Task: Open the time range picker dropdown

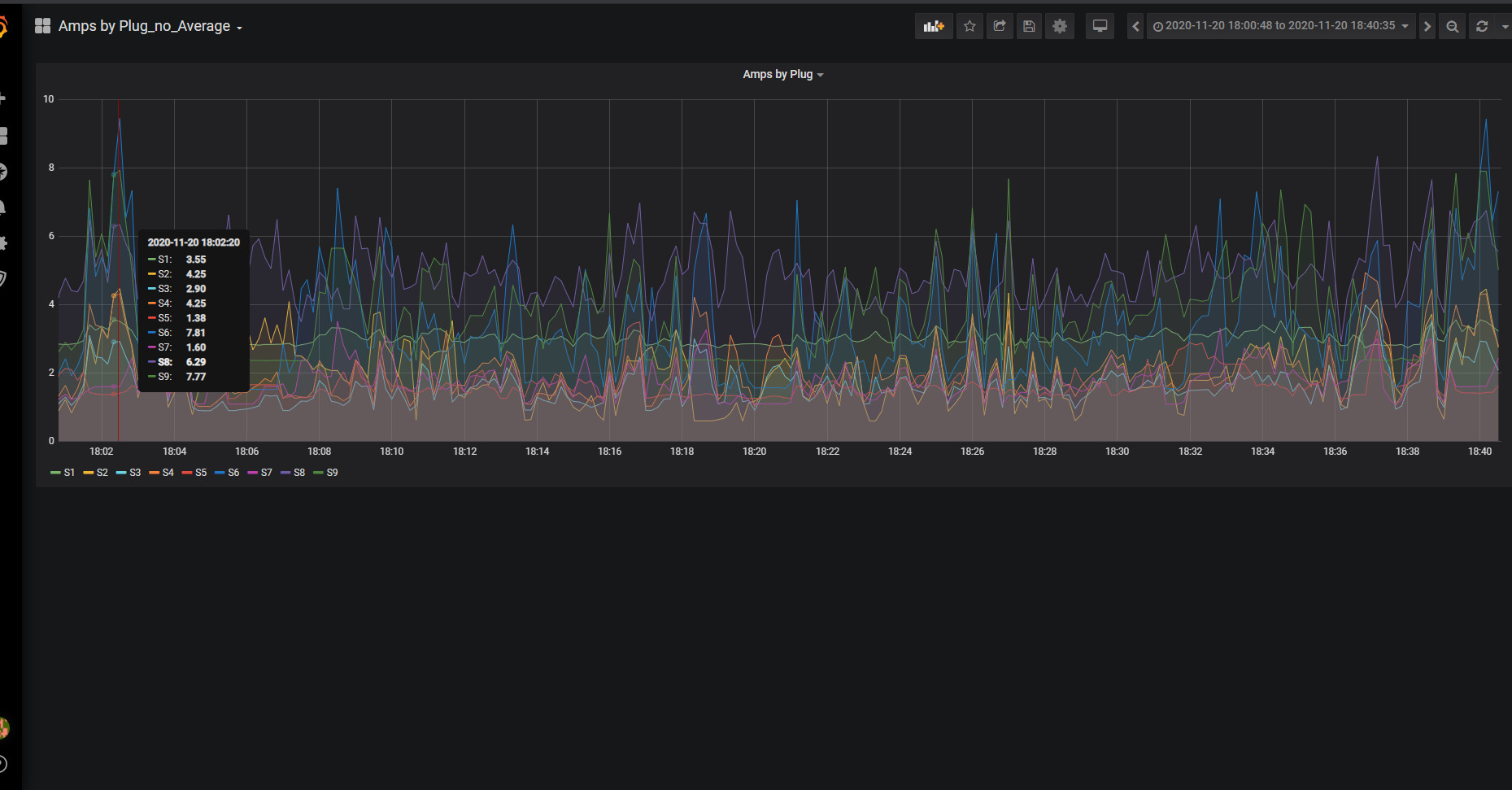Action: [x=1280, y=26]
